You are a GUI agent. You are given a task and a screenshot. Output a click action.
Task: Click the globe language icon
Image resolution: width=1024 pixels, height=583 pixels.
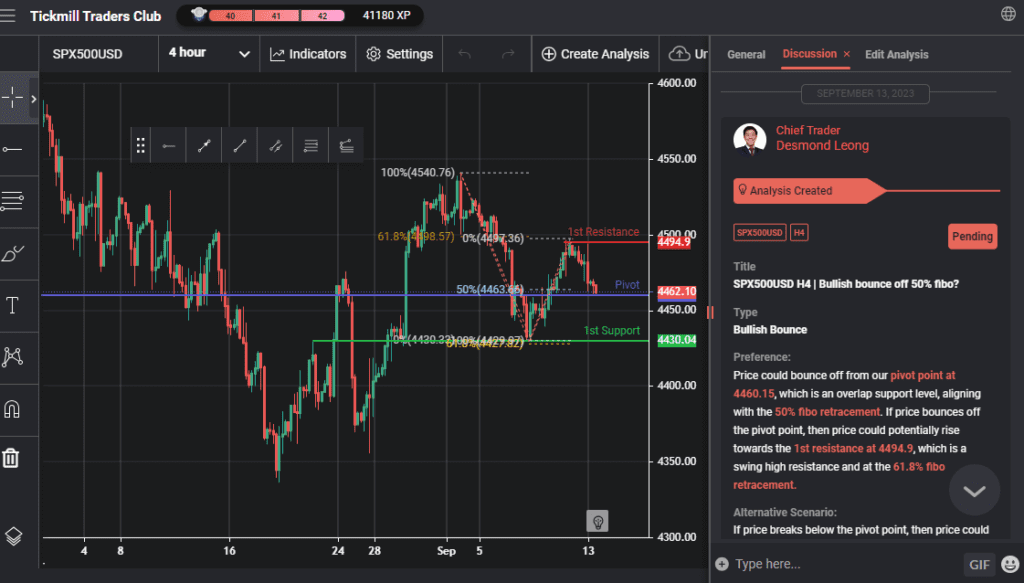coord(1008,14)
